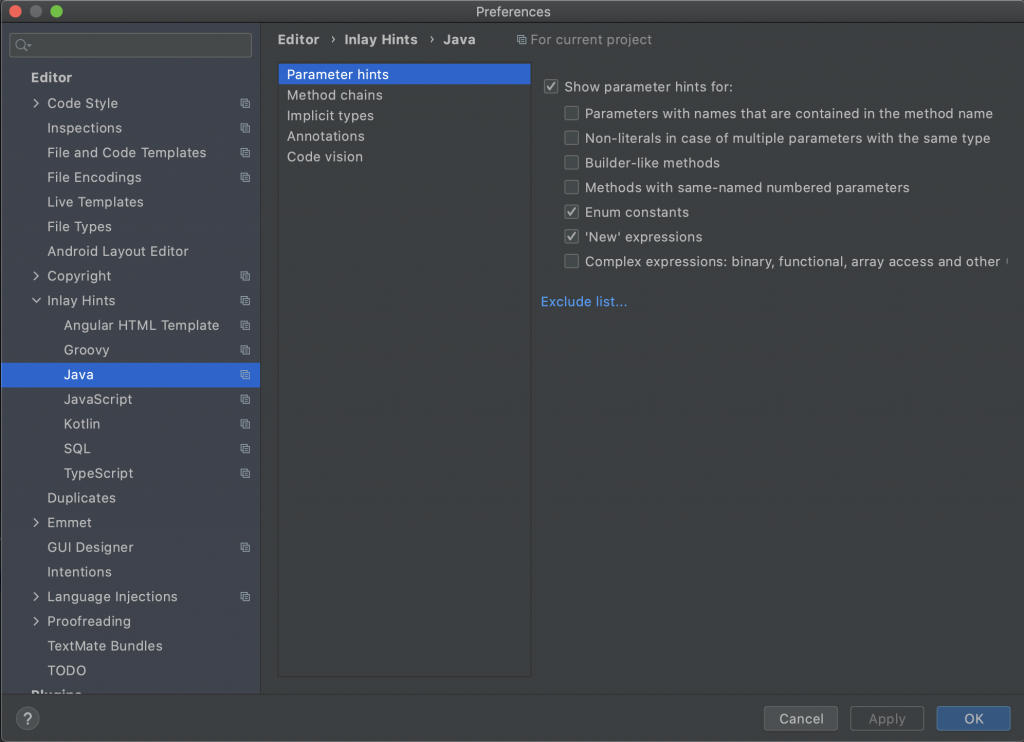The image size is (1024, 742).
Task: Select Code vision hint category
Action: click(x=325, y=157)
